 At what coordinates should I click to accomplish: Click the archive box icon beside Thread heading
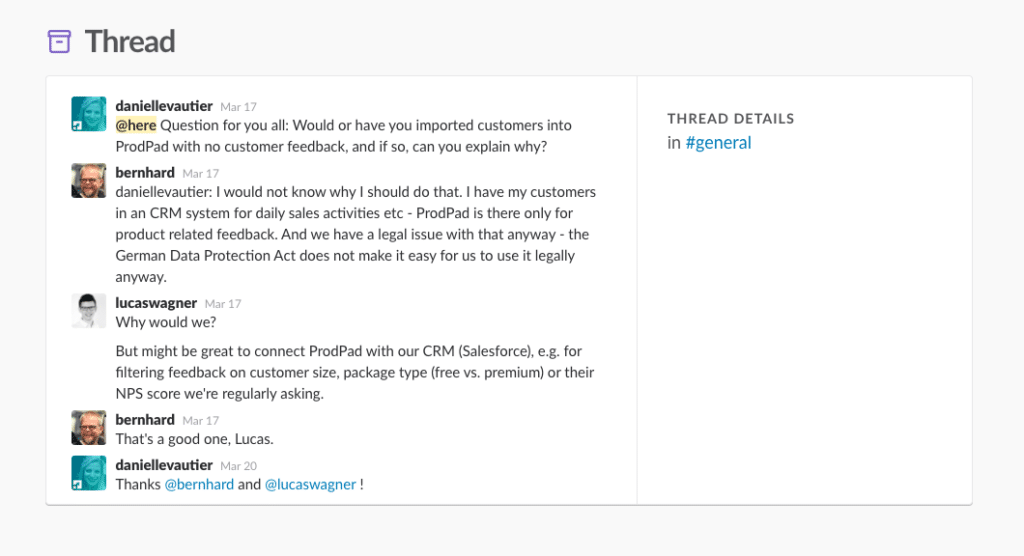coord(60,41)
